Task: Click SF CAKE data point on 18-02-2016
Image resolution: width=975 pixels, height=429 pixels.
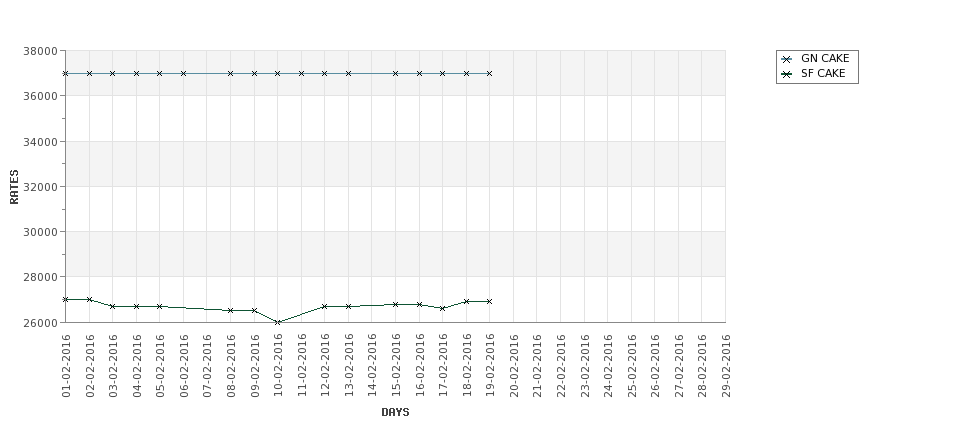Action: pyautogui.click(x=466, y=302)
